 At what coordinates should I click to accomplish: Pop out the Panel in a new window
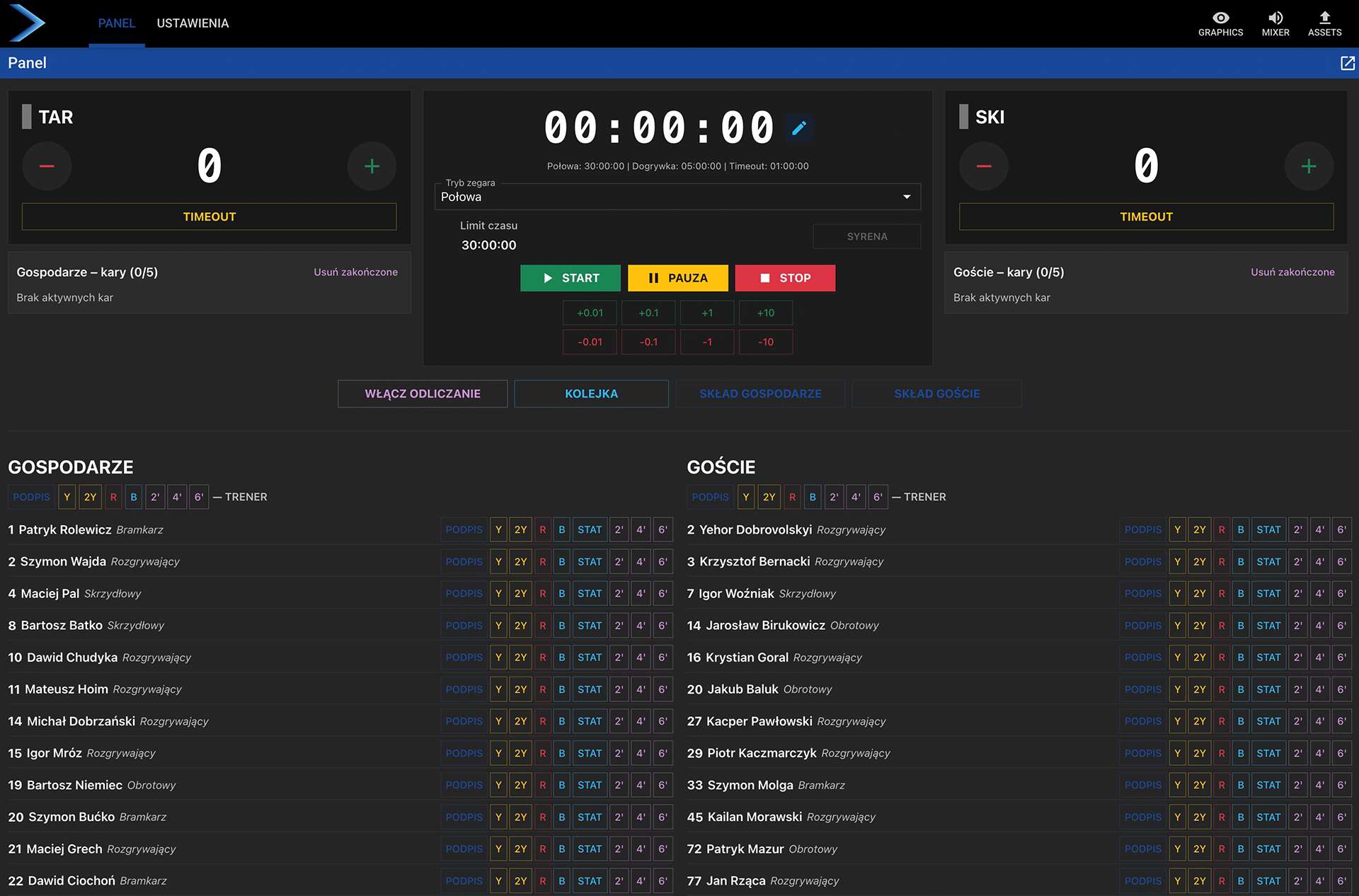(x=1347, y=63)
